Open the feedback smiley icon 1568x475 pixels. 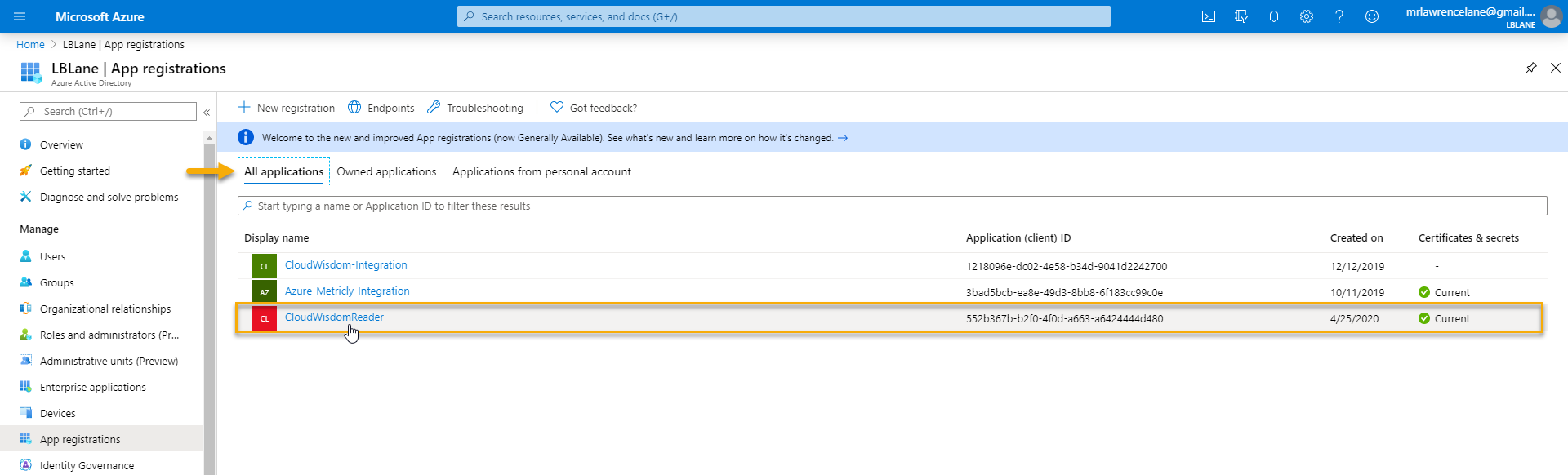(1372, 16)
